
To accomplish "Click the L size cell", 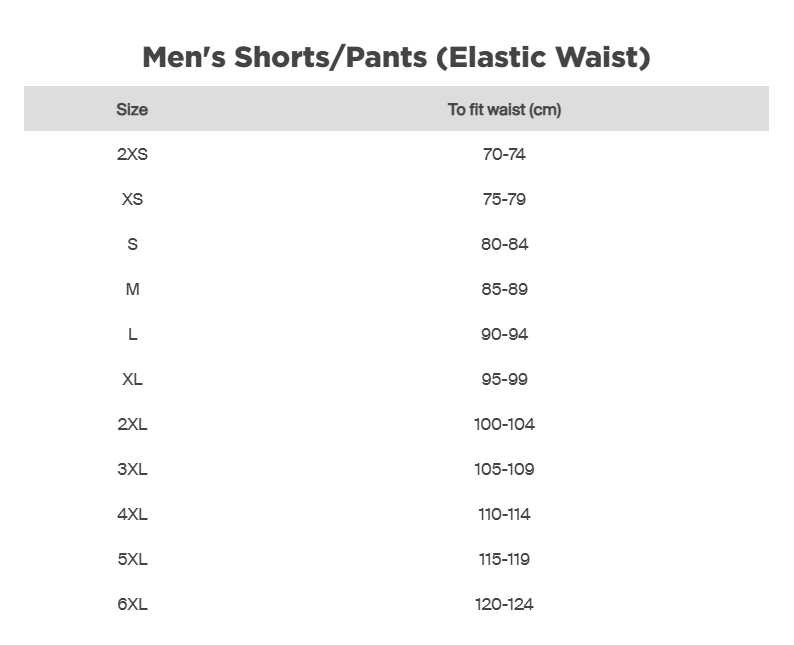I will tap(132, 334).
